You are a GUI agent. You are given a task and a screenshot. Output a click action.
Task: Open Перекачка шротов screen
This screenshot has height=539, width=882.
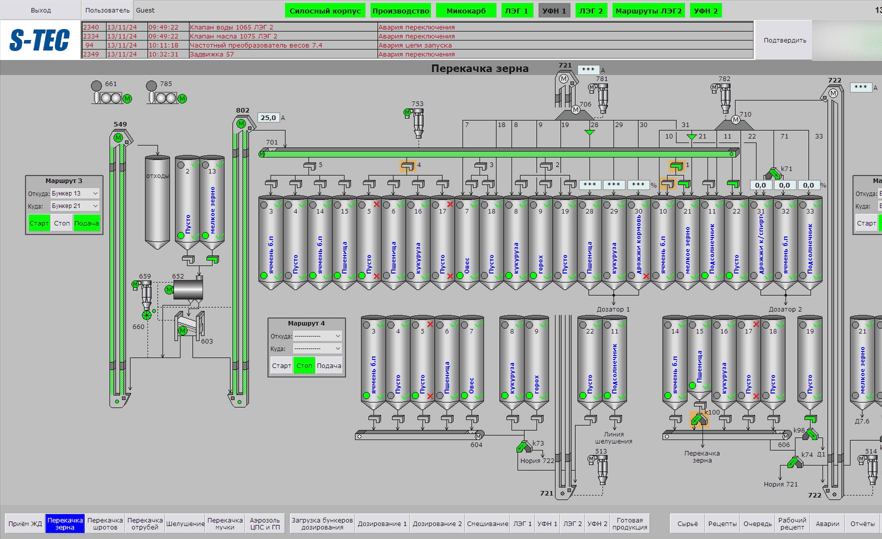click(105, 524)
